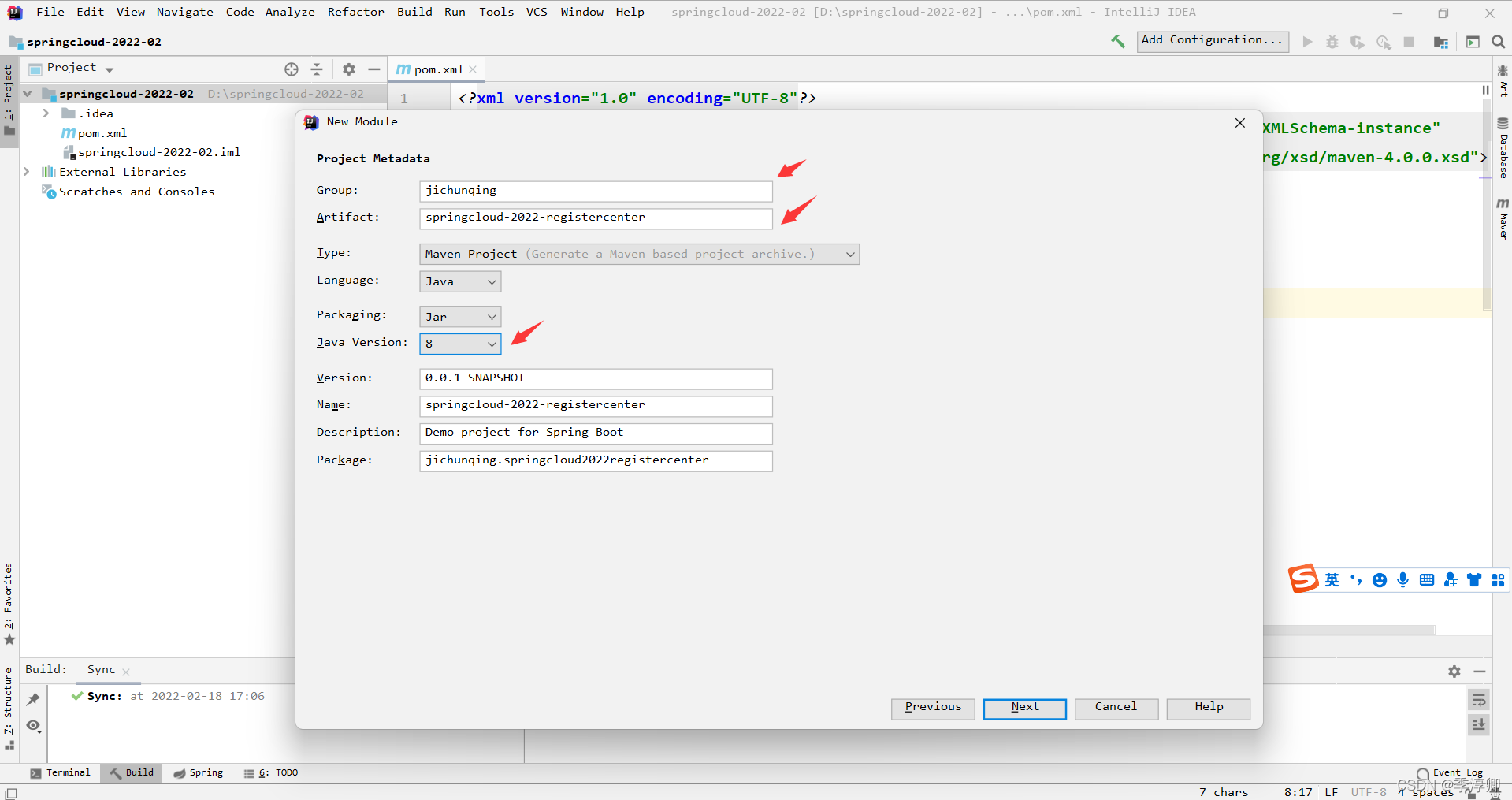Open the Project view dropdown arrow
Viewport: 1512px width, 800px height.
click(110, 69)
